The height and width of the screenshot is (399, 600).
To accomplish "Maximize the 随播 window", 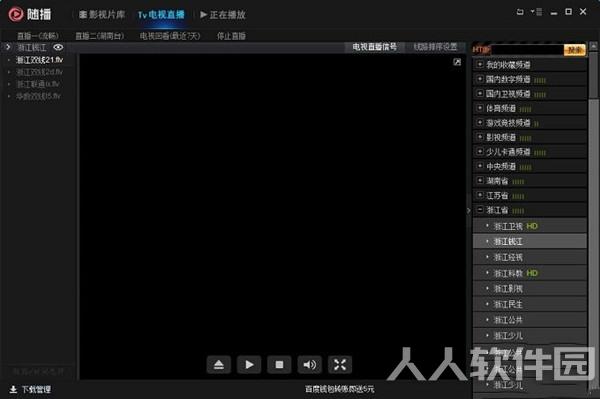I will click(569, 12).
